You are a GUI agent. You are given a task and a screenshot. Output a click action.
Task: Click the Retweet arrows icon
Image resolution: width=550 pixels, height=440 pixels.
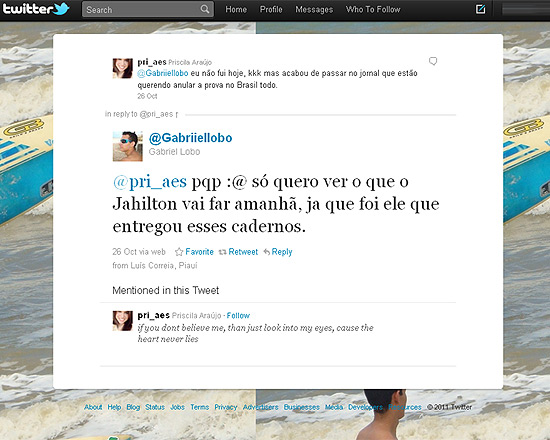click(223, 252)
